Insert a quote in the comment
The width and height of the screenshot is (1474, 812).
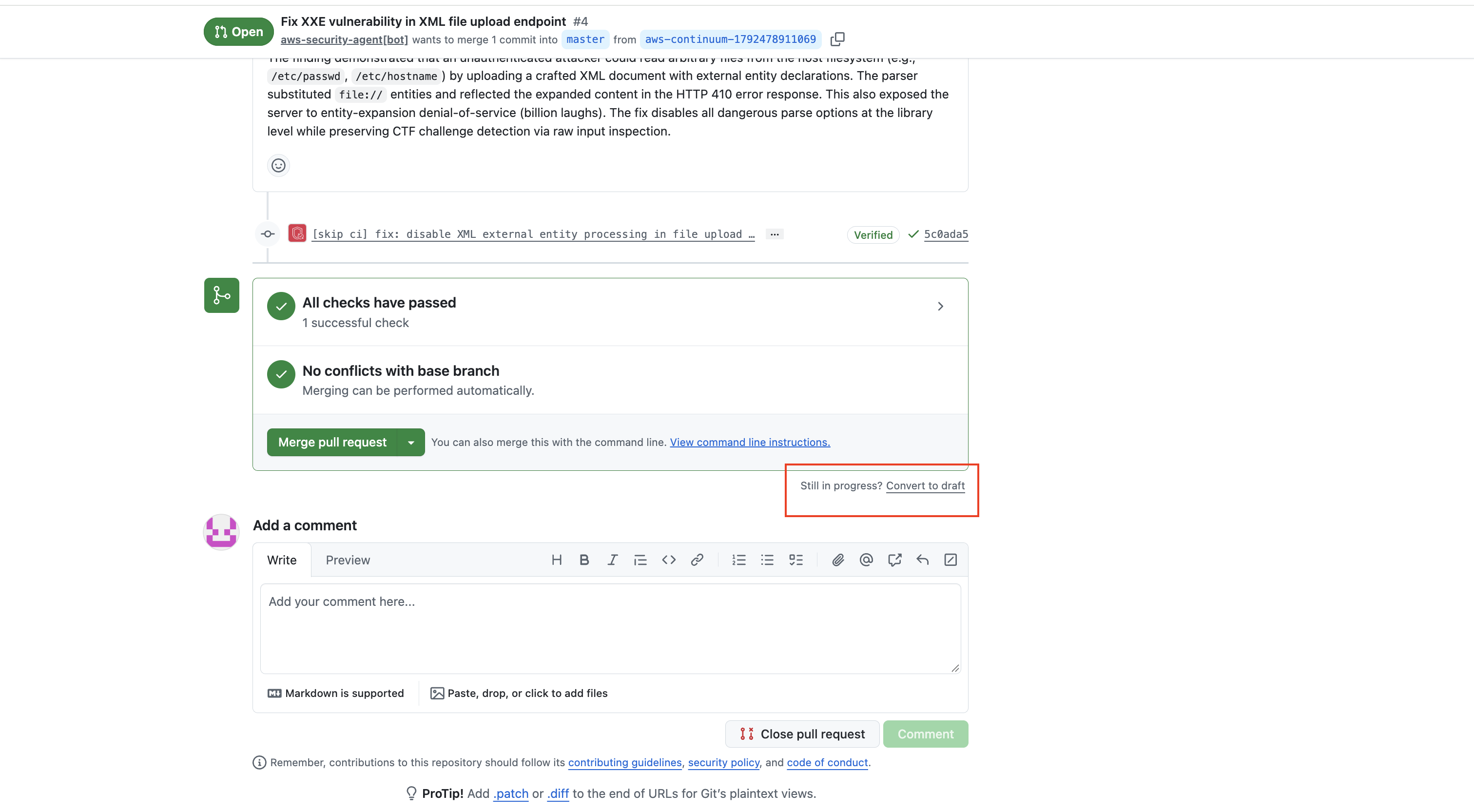point(640,560)
